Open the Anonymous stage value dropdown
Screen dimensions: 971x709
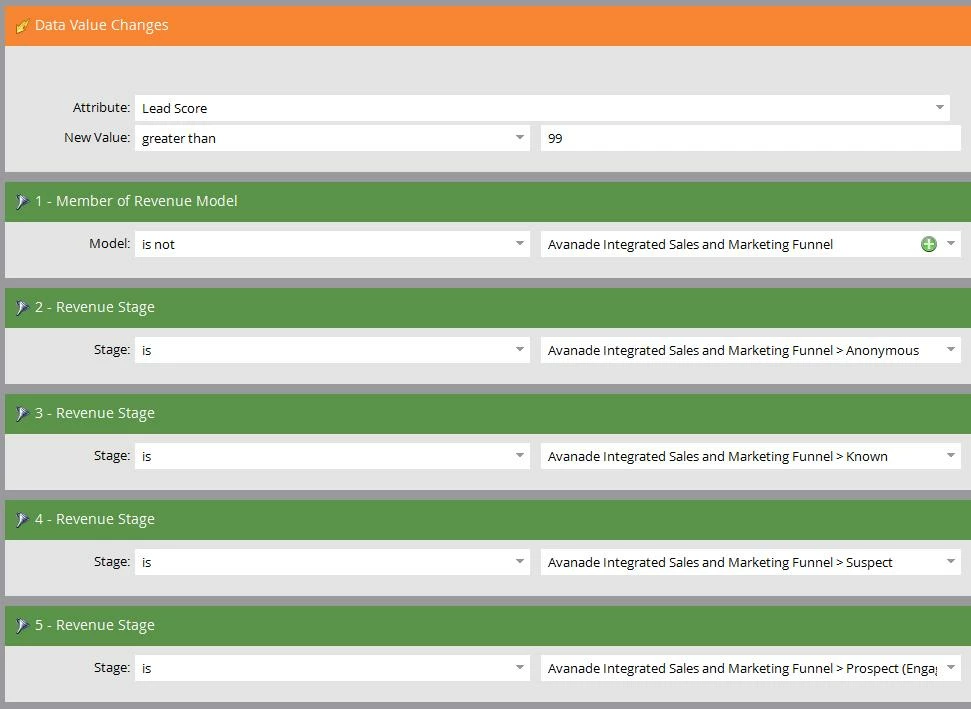(951, 349)
